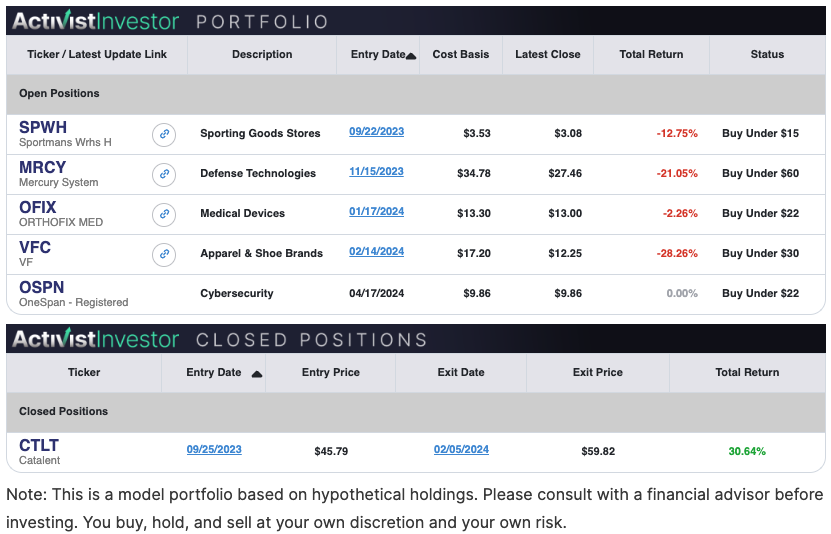Click the CTLT ticker
831x534 pixels.
click(39, 446)
